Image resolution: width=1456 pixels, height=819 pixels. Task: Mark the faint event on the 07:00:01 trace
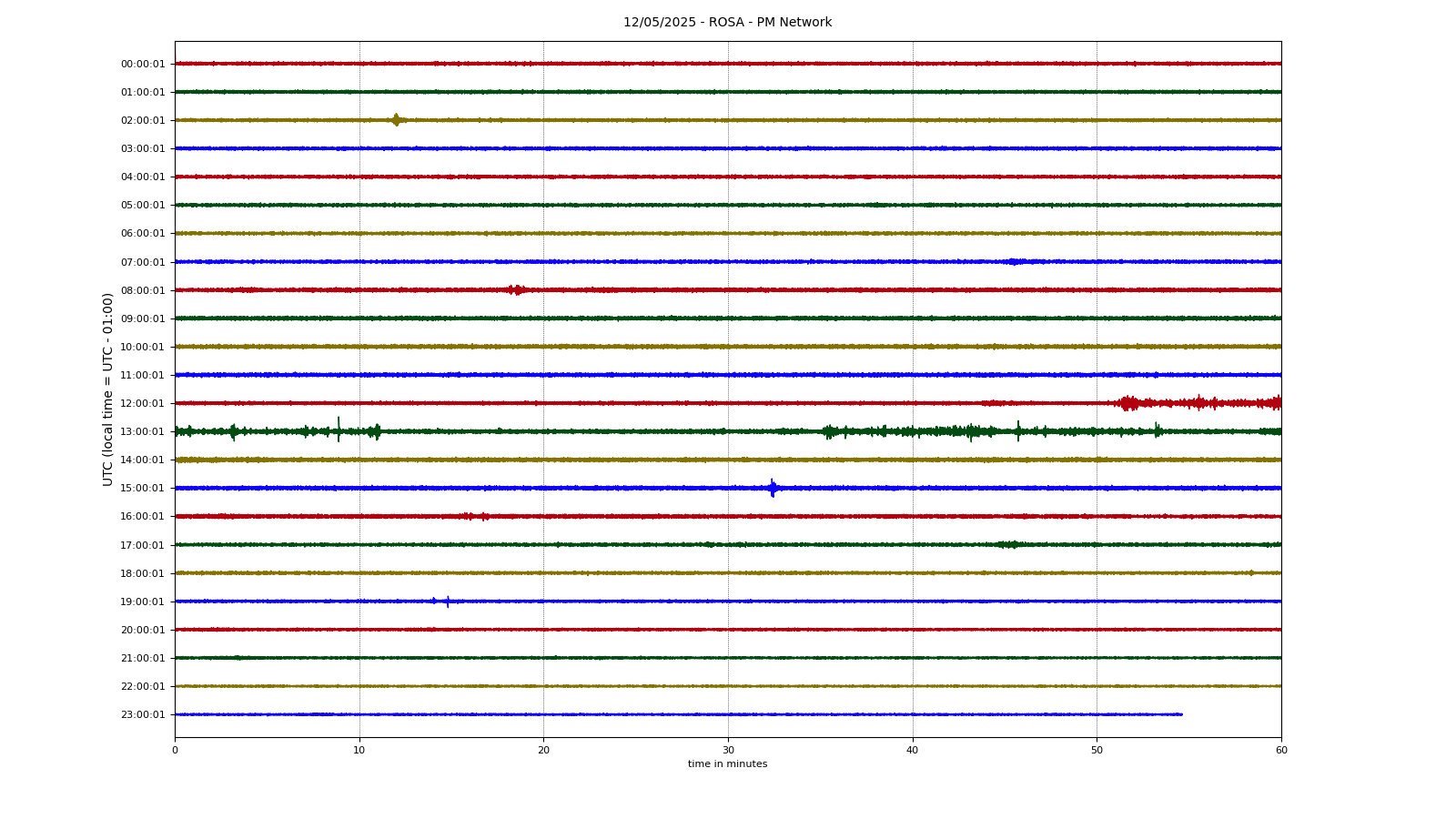click(x=1017, y=262)
